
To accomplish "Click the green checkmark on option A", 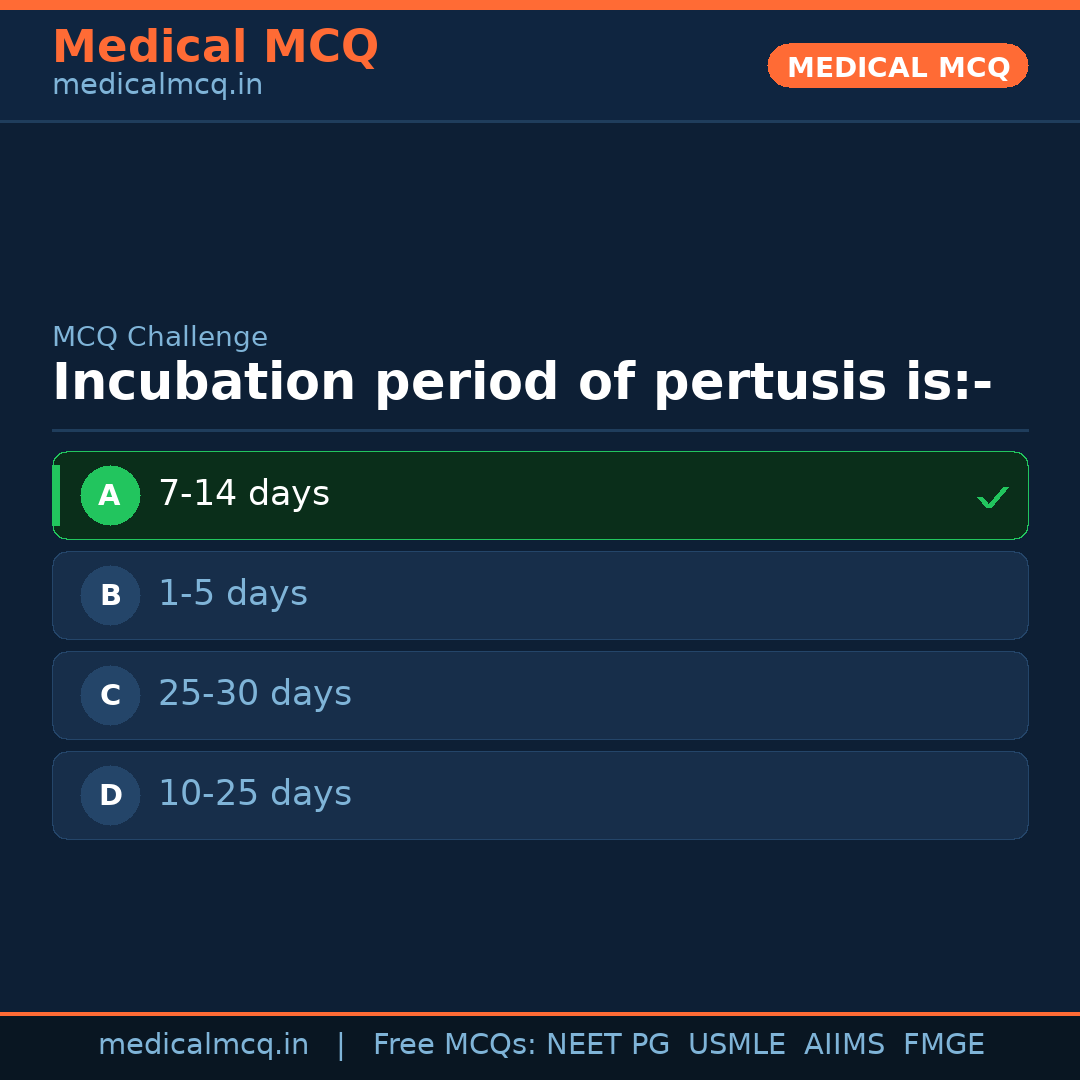I will (x=992, y=496).
